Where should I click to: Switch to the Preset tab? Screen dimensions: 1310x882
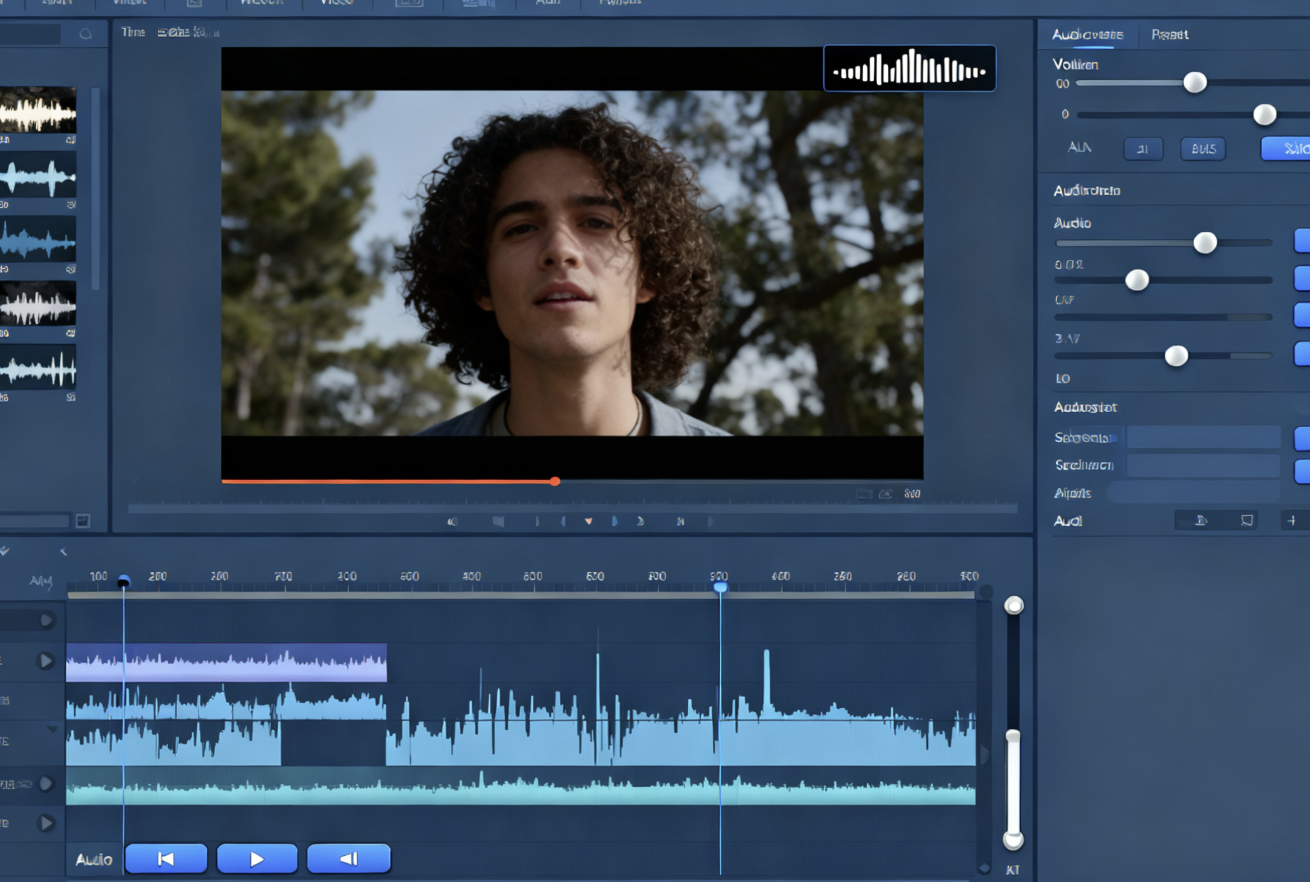point(1169,34)
